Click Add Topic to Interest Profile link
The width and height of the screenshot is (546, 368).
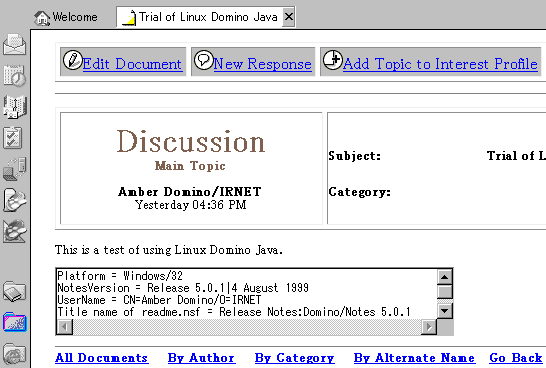pos(440,64)
